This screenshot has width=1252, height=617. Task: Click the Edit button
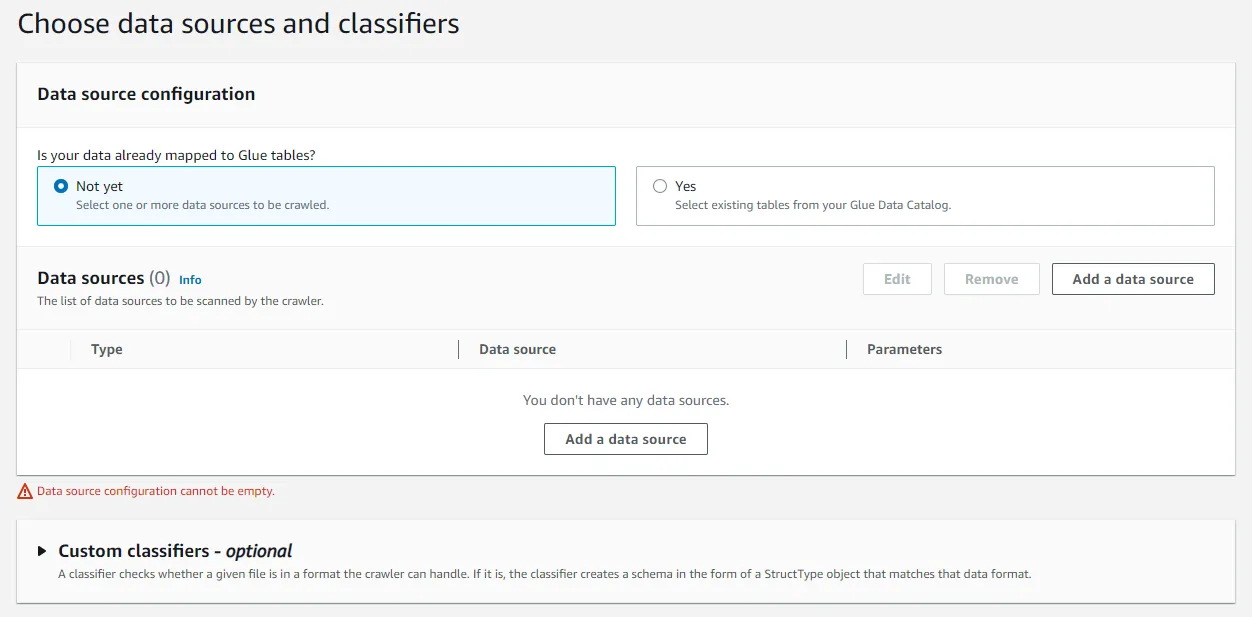pos(897,279)
